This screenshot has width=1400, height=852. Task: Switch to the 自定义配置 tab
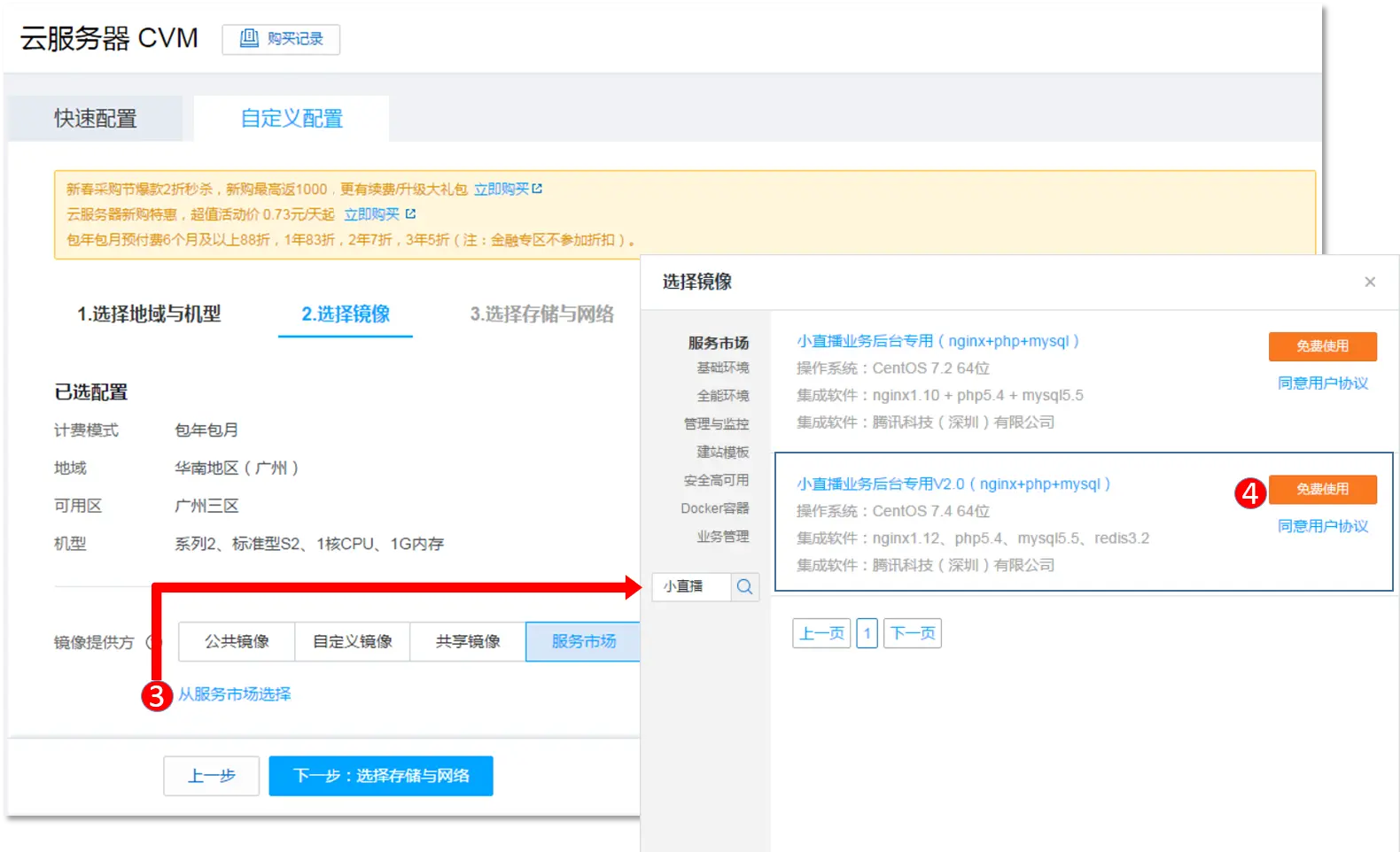[x=292, y=119]
